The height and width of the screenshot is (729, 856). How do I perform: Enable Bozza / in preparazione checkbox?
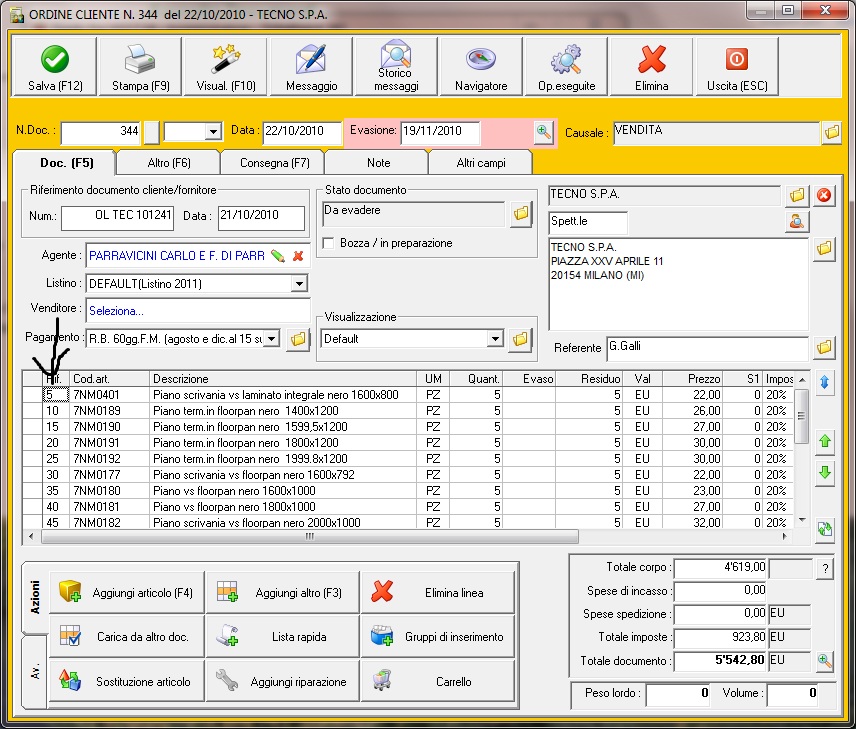click(330, 243)
